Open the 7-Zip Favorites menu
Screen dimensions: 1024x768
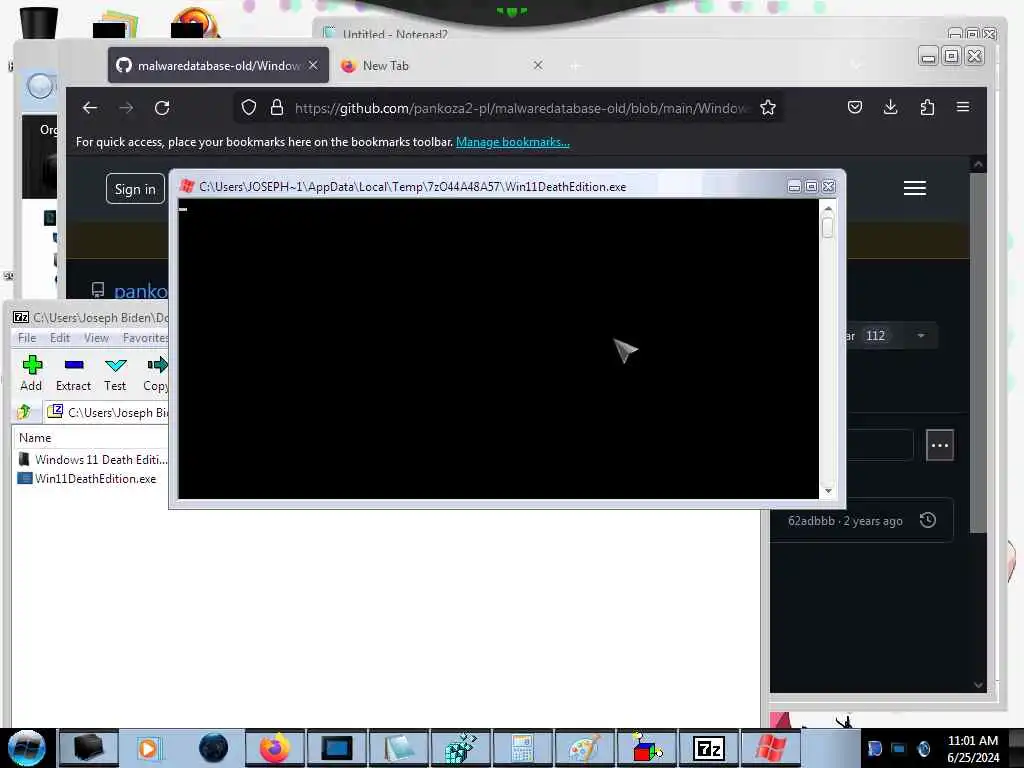click(x=145, y=338)
